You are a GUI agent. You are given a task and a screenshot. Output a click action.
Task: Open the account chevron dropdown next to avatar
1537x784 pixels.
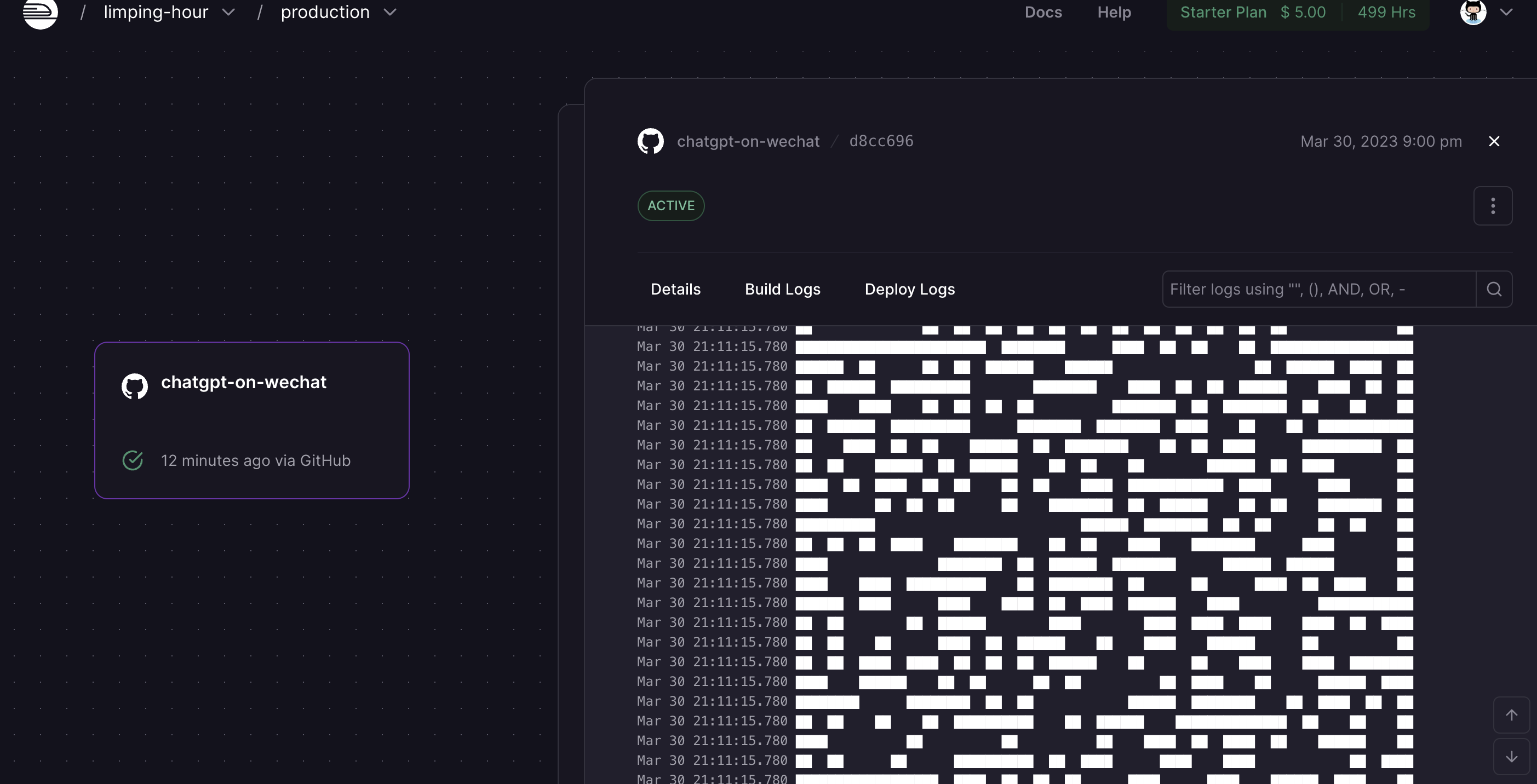pos(1508,12)
